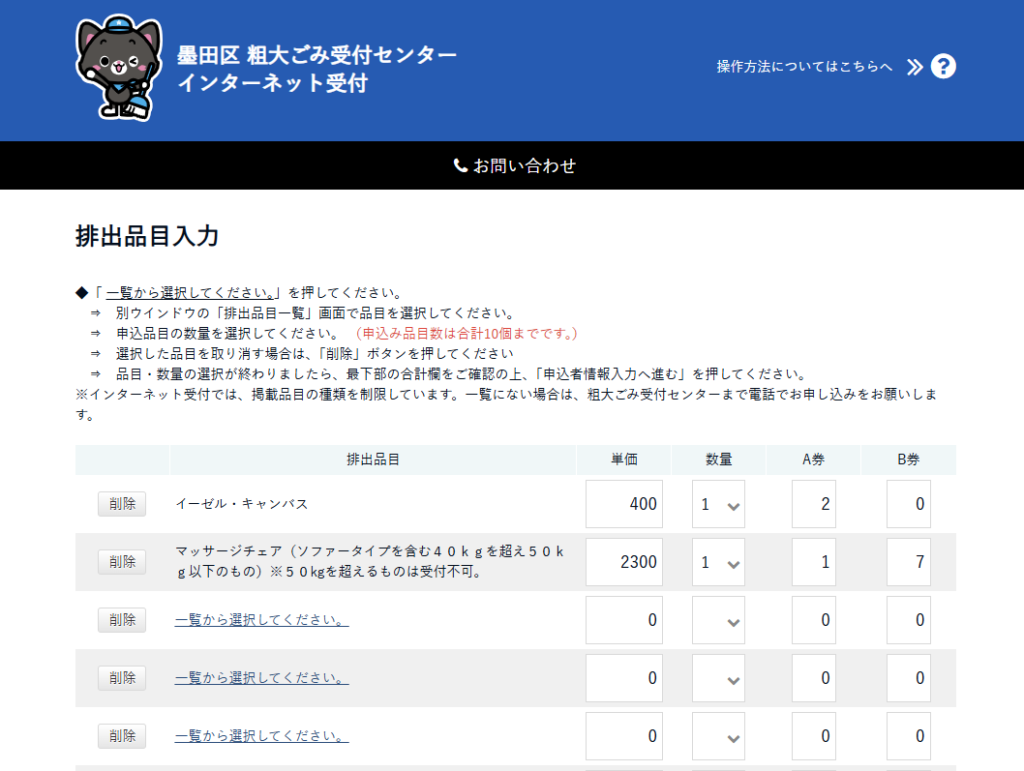Click the question mark help icon
1024x771 pixels.
coord(943,67)
